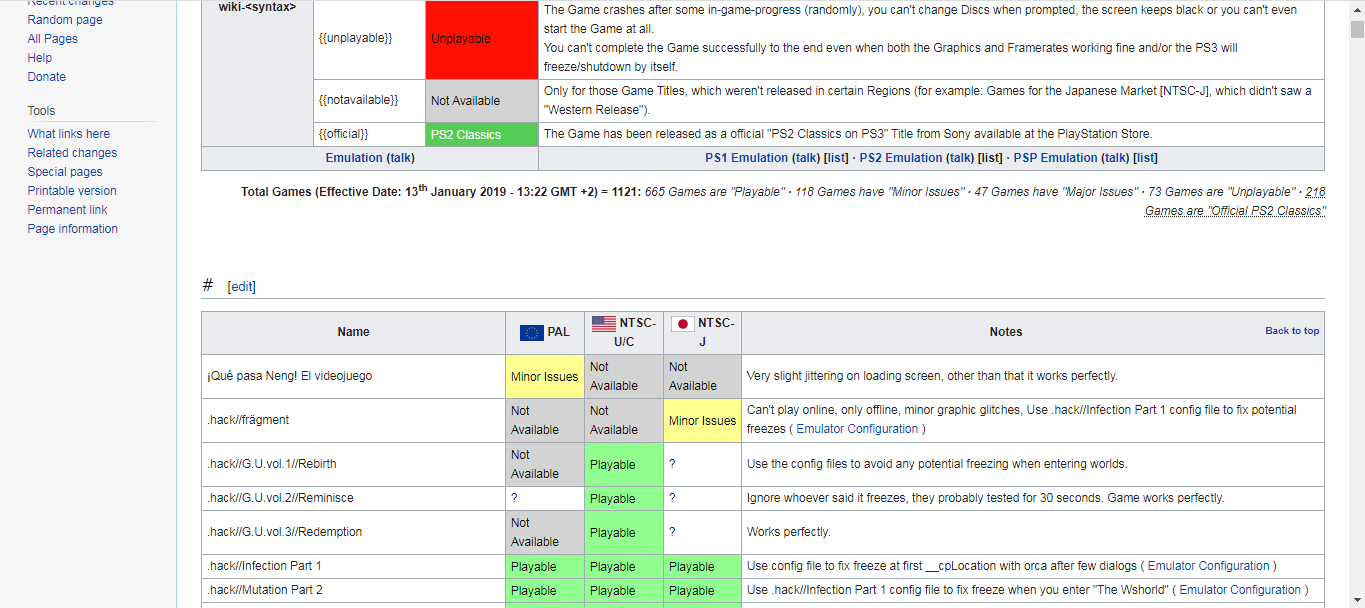The height and width of the screenshot is (608, 1365).
Task: Click the Name column header
Action: tap(353, 332)
